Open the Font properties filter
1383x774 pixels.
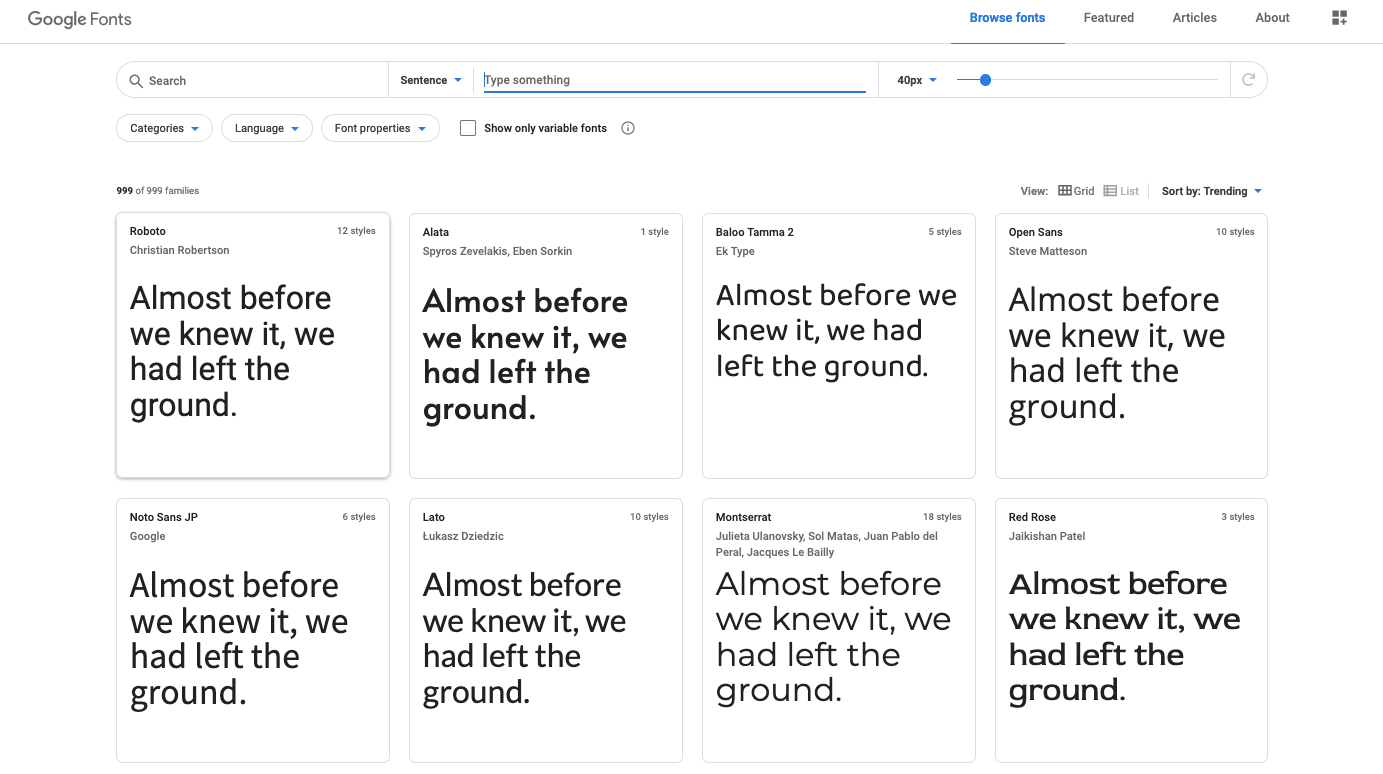380,128
